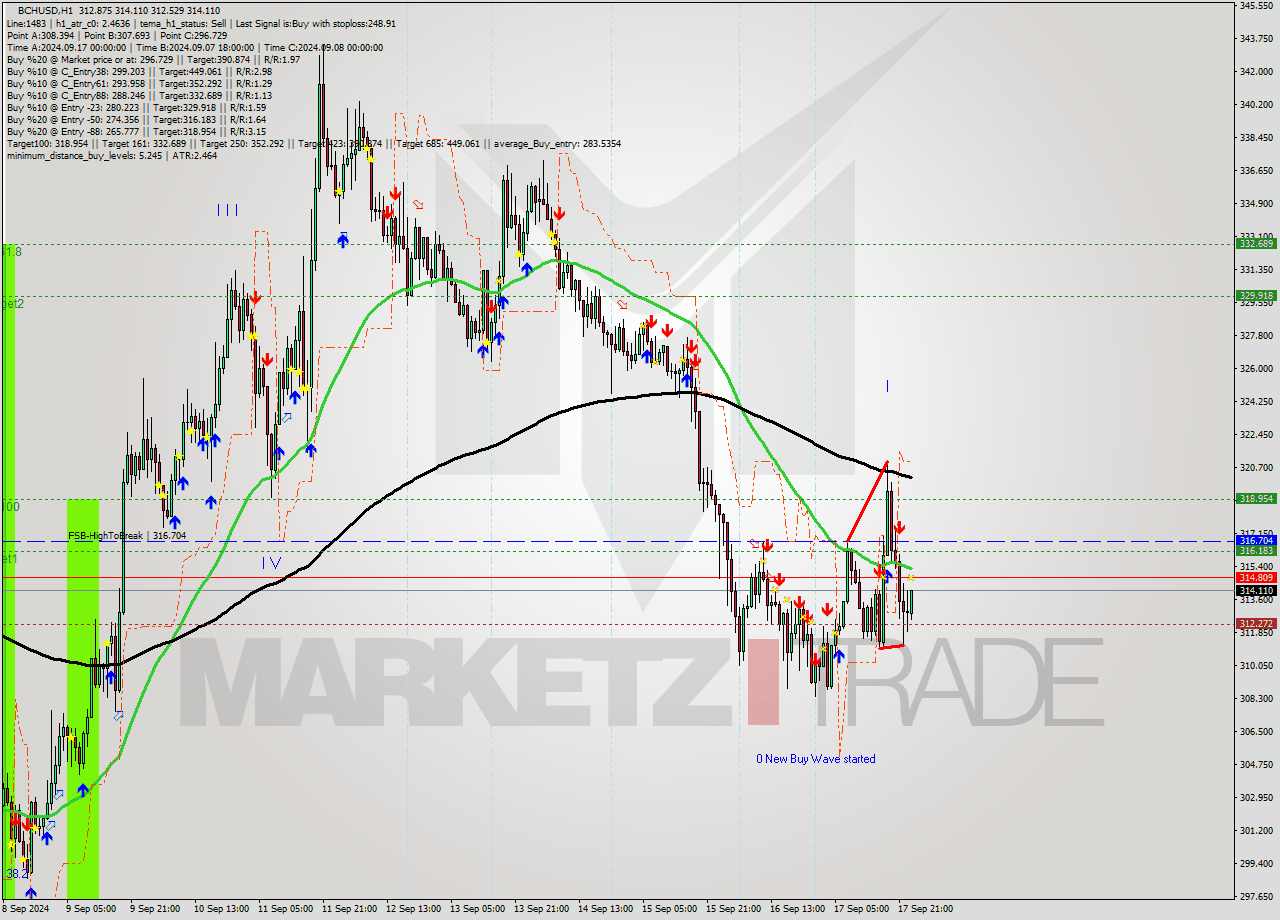Click the '8 Sep 2024' date label

click(x=27, y=909)
